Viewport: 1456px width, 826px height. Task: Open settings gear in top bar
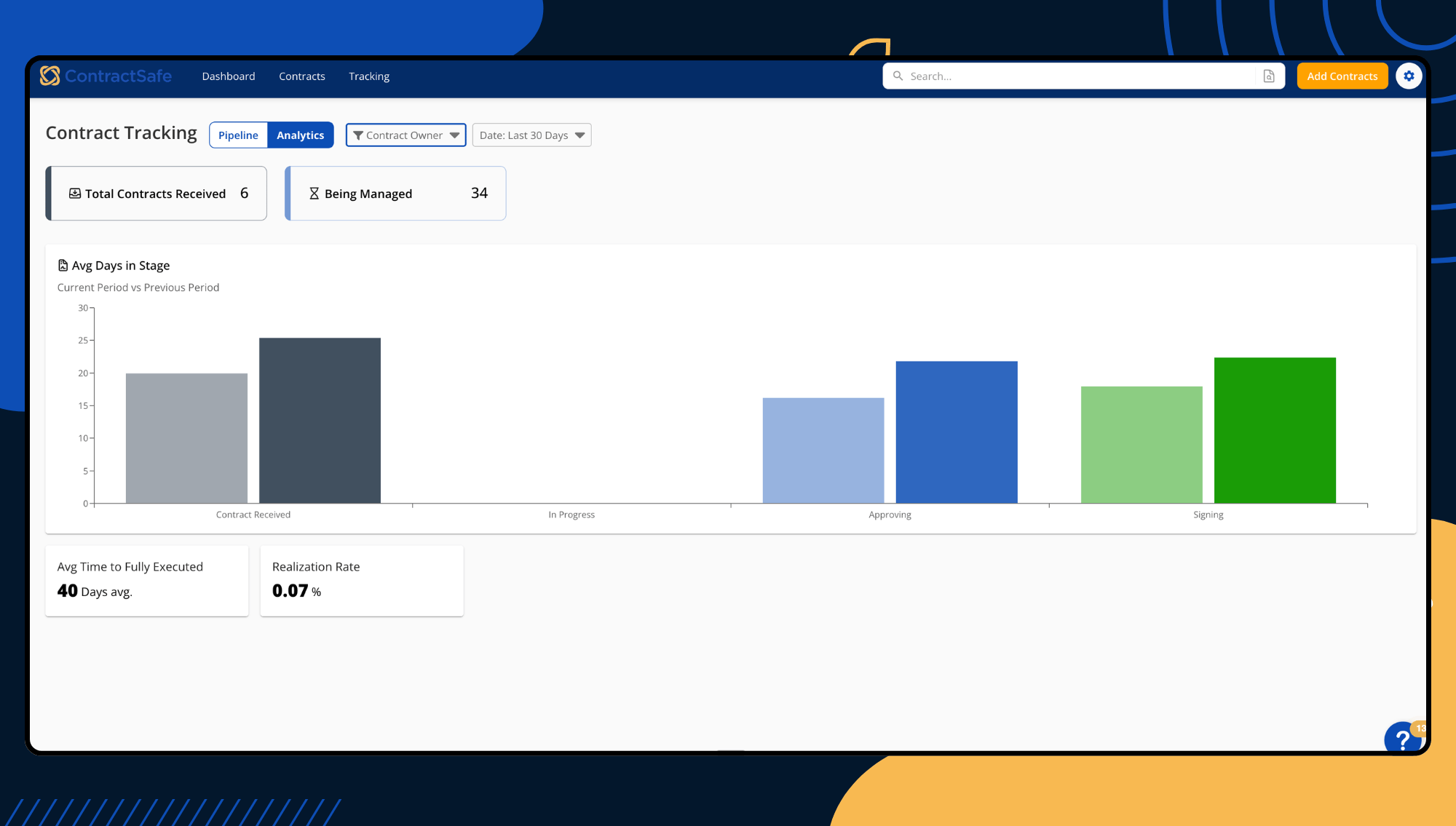point(1409,76)
